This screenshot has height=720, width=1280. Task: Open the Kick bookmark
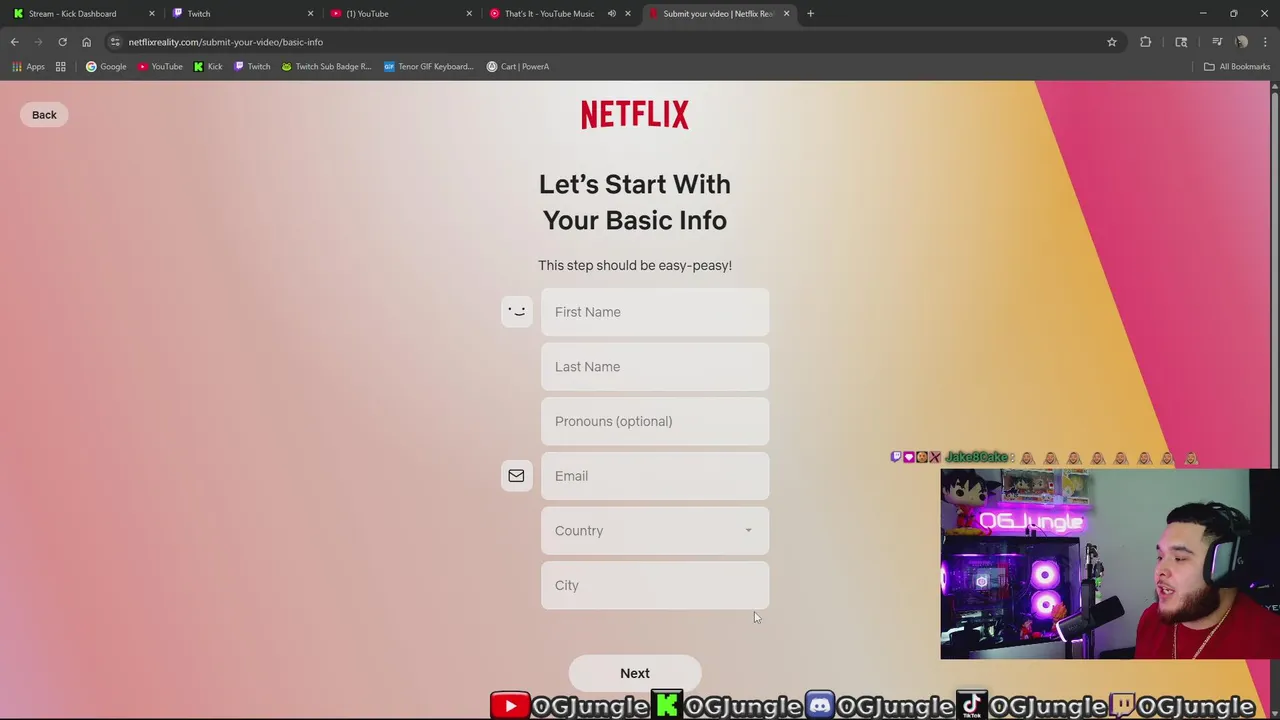click(x=208, y=66)
